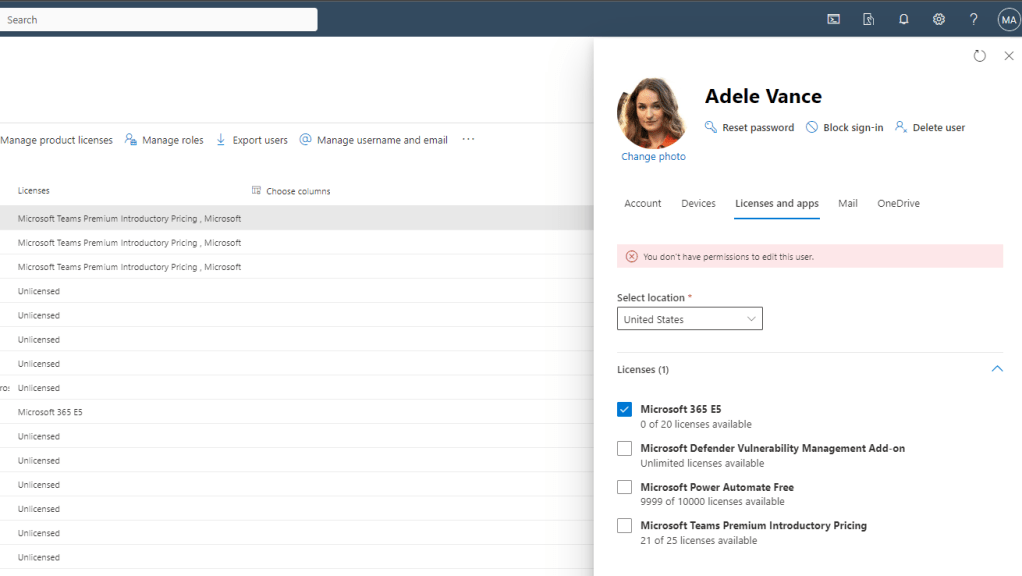
Task: Refresh the user details panel
Action: click(x=979, y=56)
